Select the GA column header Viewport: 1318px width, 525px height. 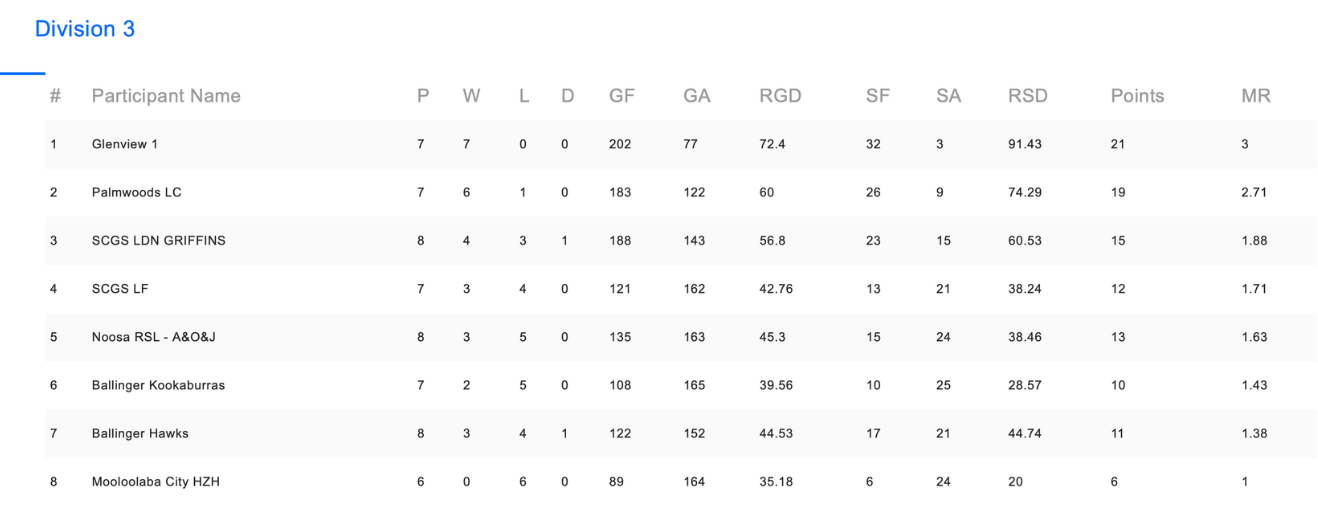click(697, 96)
